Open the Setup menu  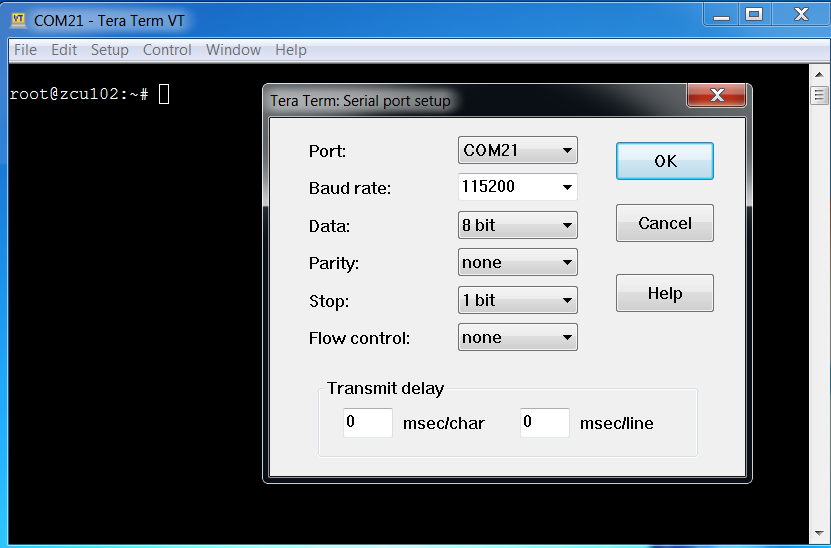(110, 50)
